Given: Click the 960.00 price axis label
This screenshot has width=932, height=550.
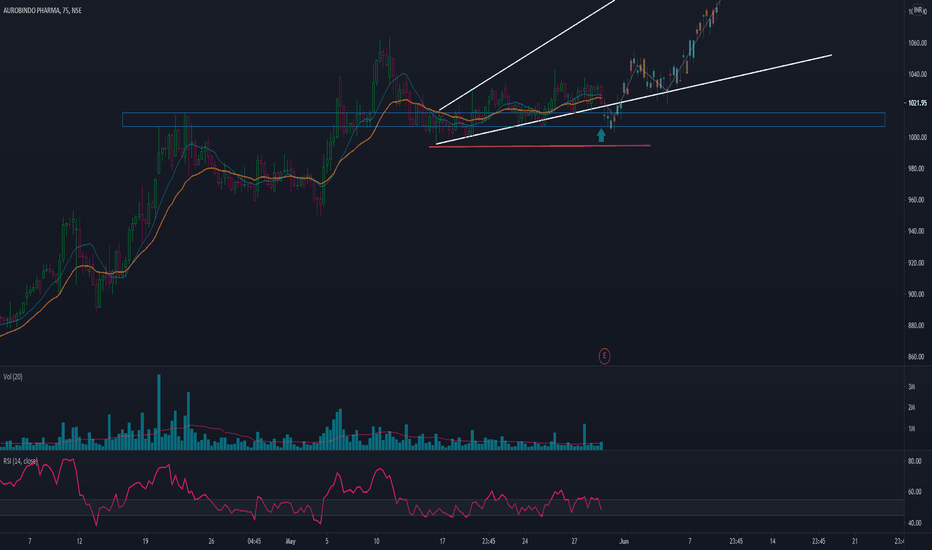Looking at the screenshot, I should click(917, 200).
